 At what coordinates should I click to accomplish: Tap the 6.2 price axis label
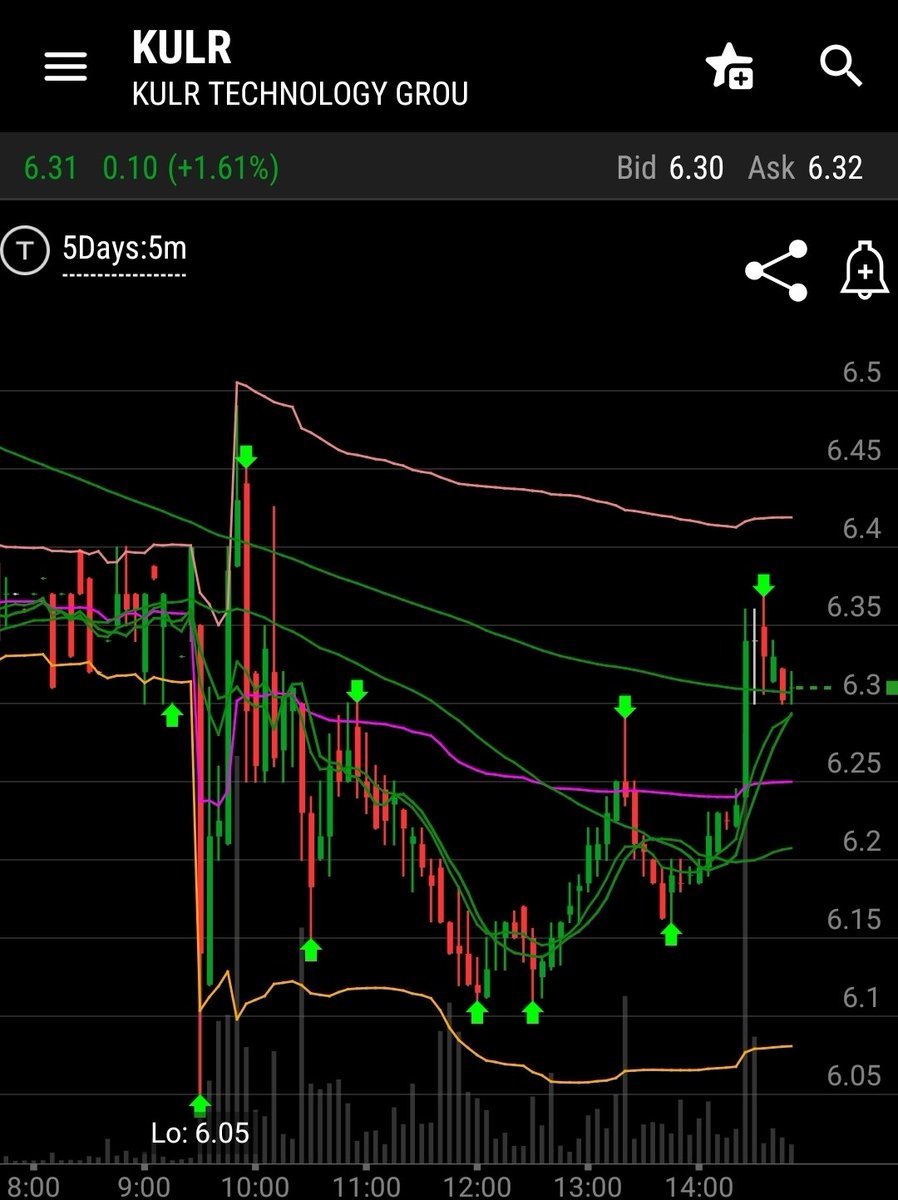(x=861, y=842)
